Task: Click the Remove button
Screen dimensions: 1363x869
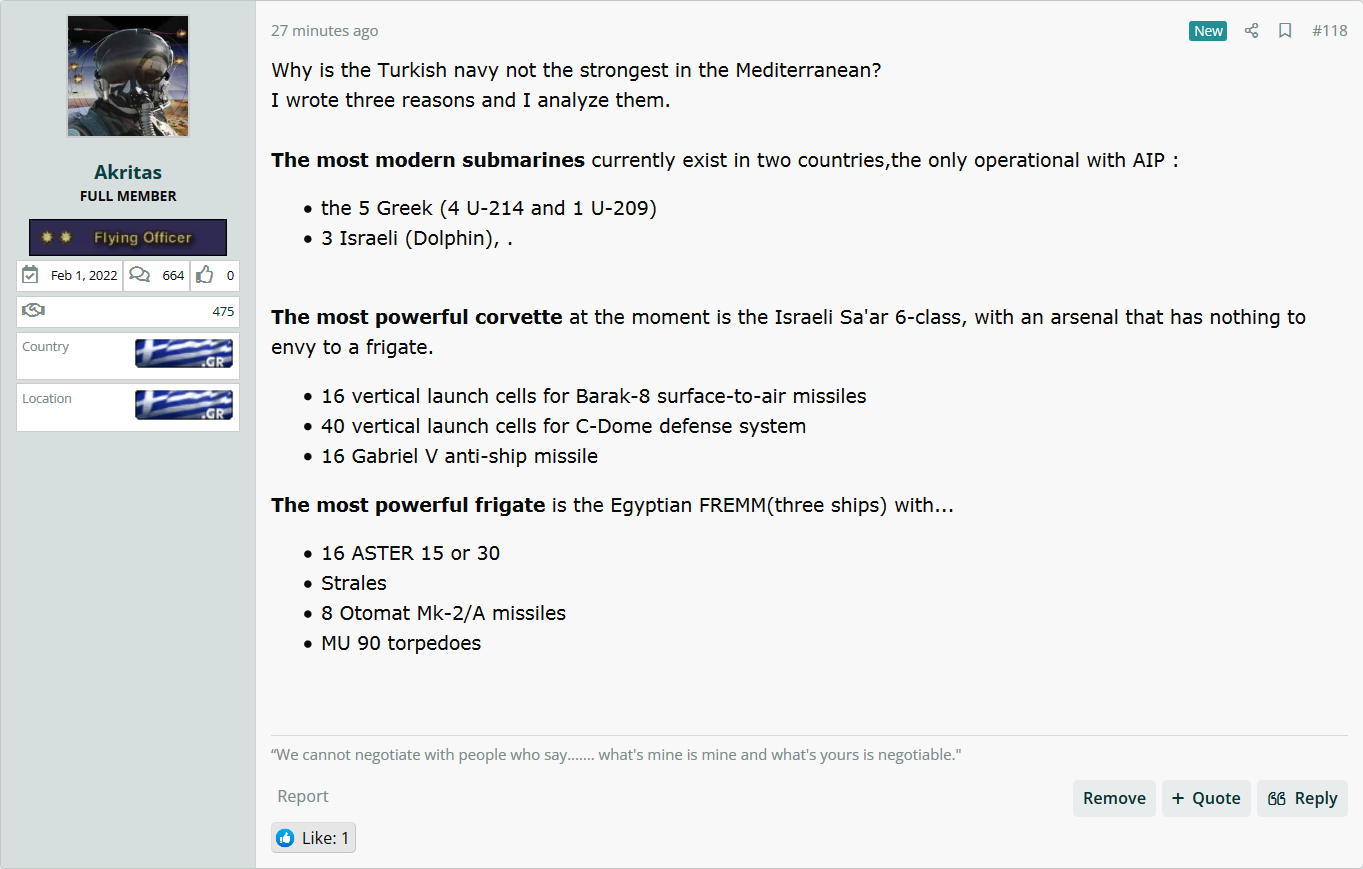Action: [1114, 798]
